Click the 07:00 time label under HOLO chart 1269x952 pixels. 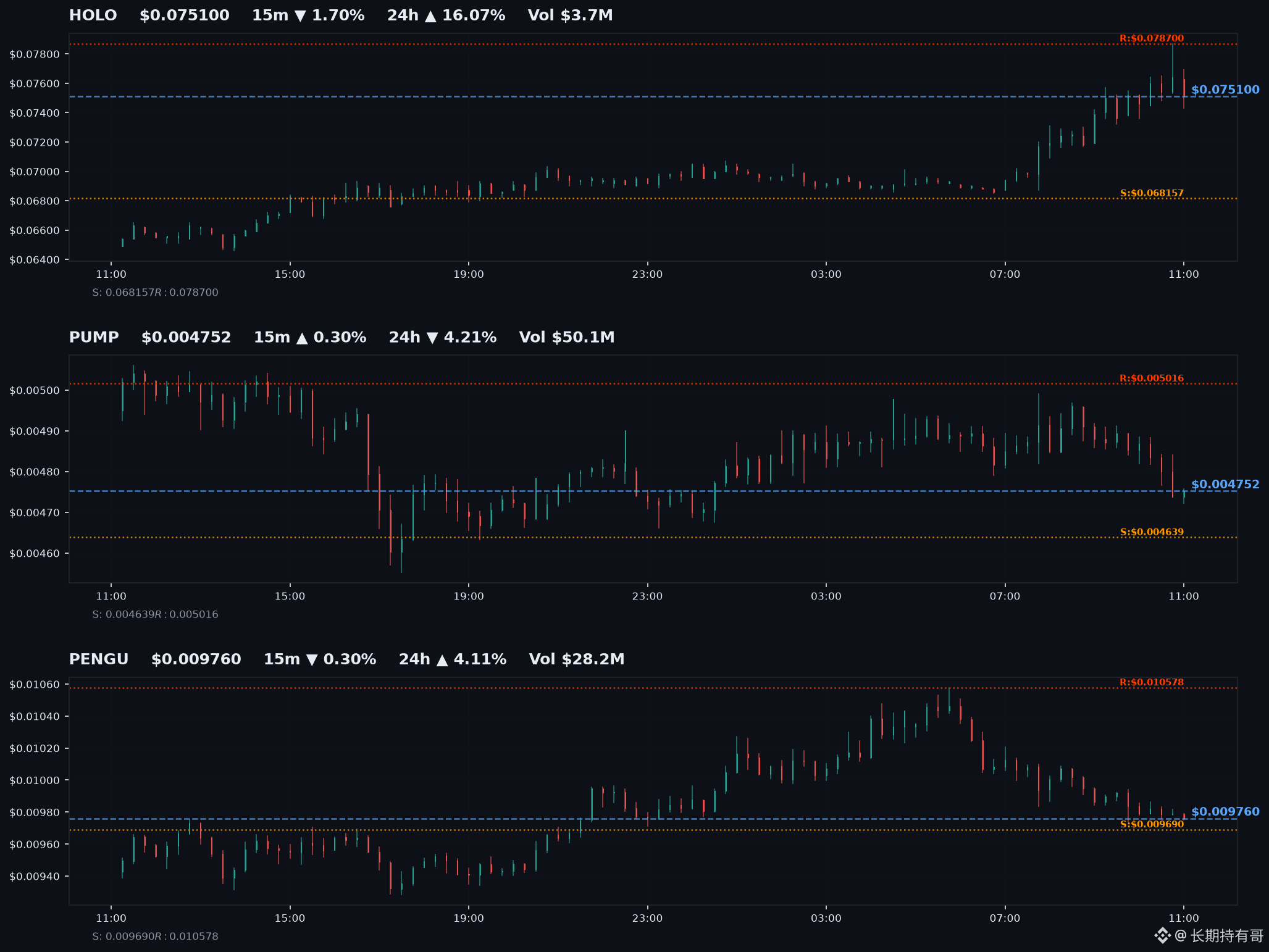[1005, 274]
